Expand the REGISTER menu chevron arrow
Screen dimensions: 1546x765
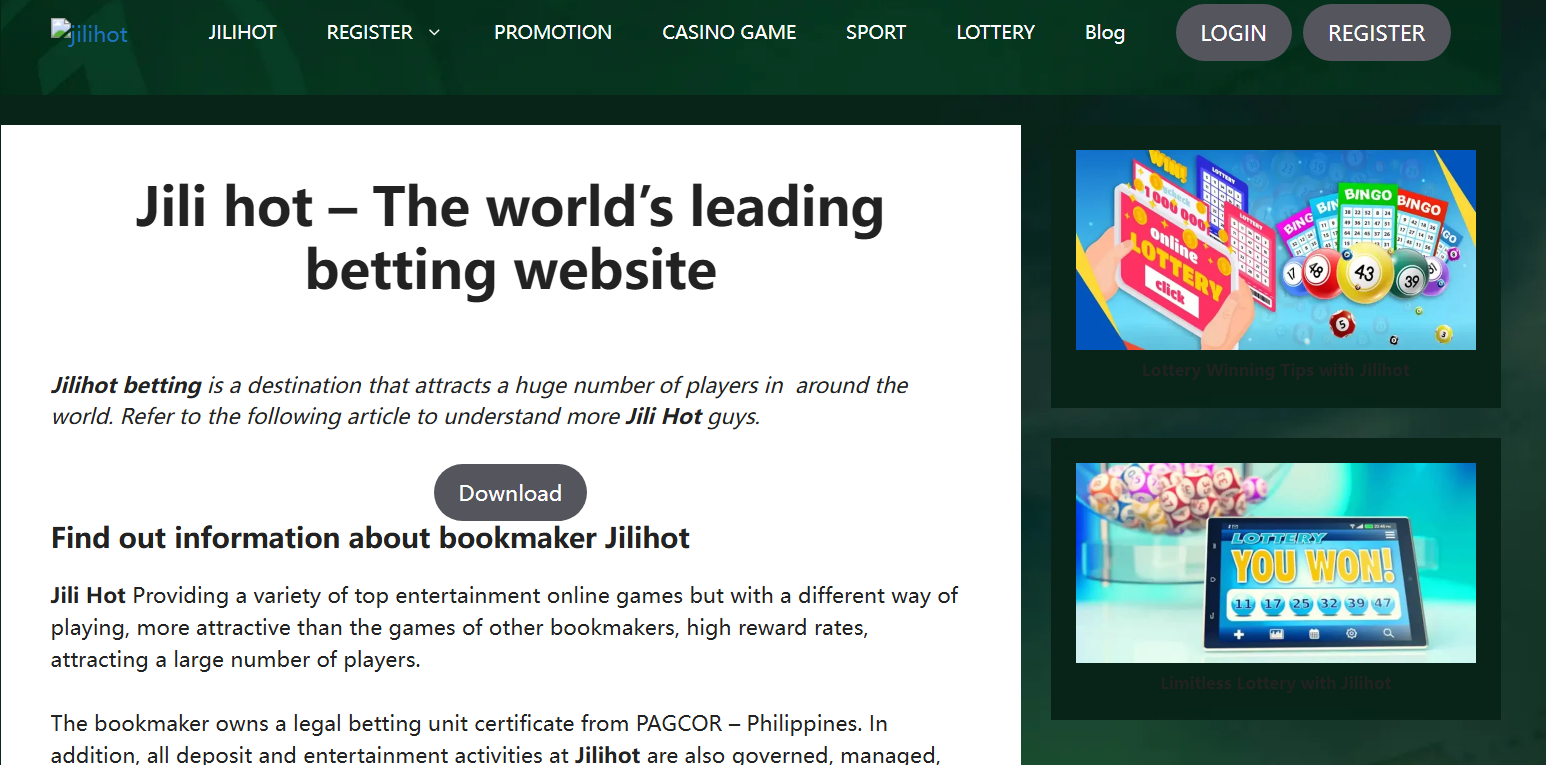(434, 33)
